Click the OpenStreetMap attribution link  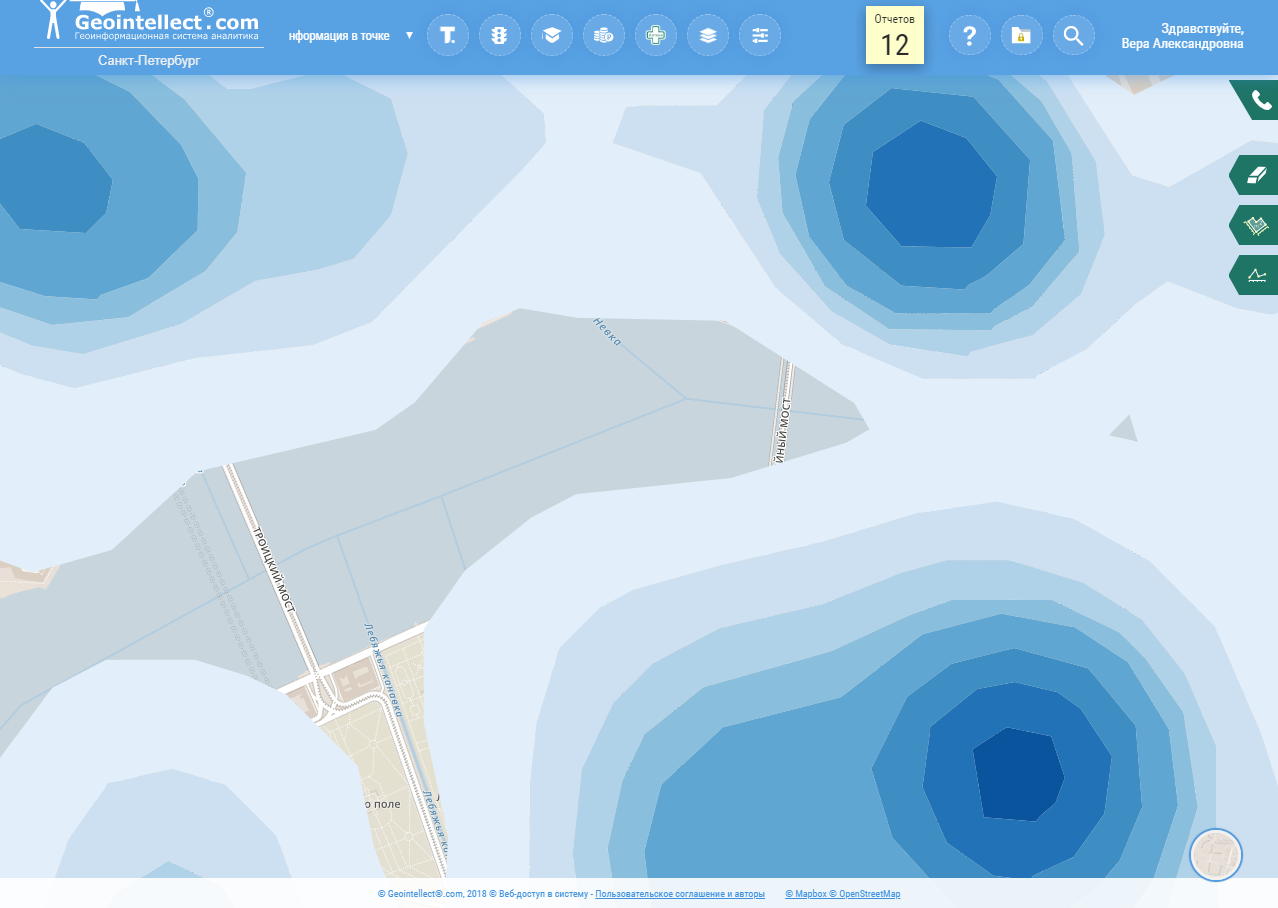pos(869,894)
